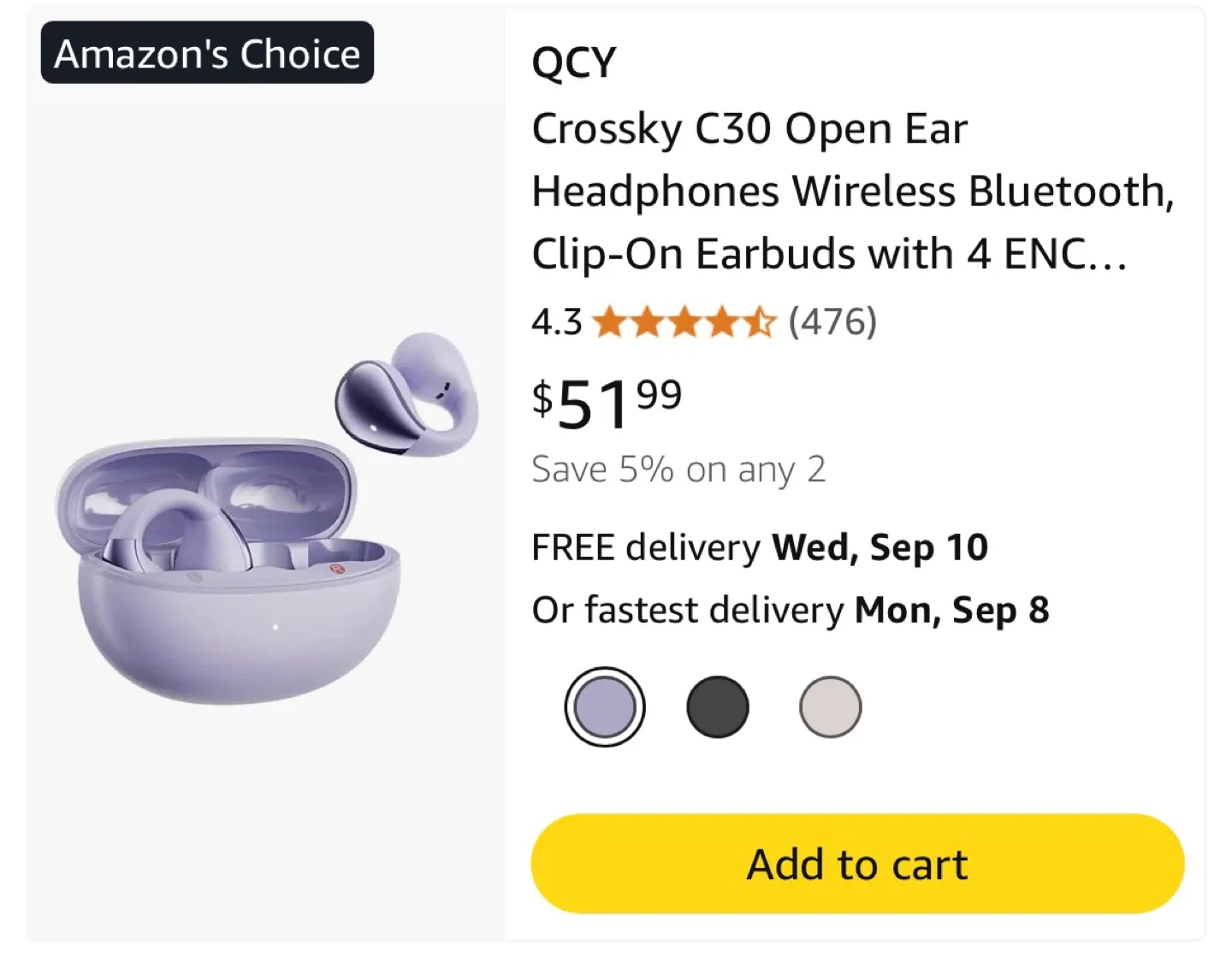Click the Add to cart button
Viewport: 1232px width, 963px height.
tap(856, 863)
